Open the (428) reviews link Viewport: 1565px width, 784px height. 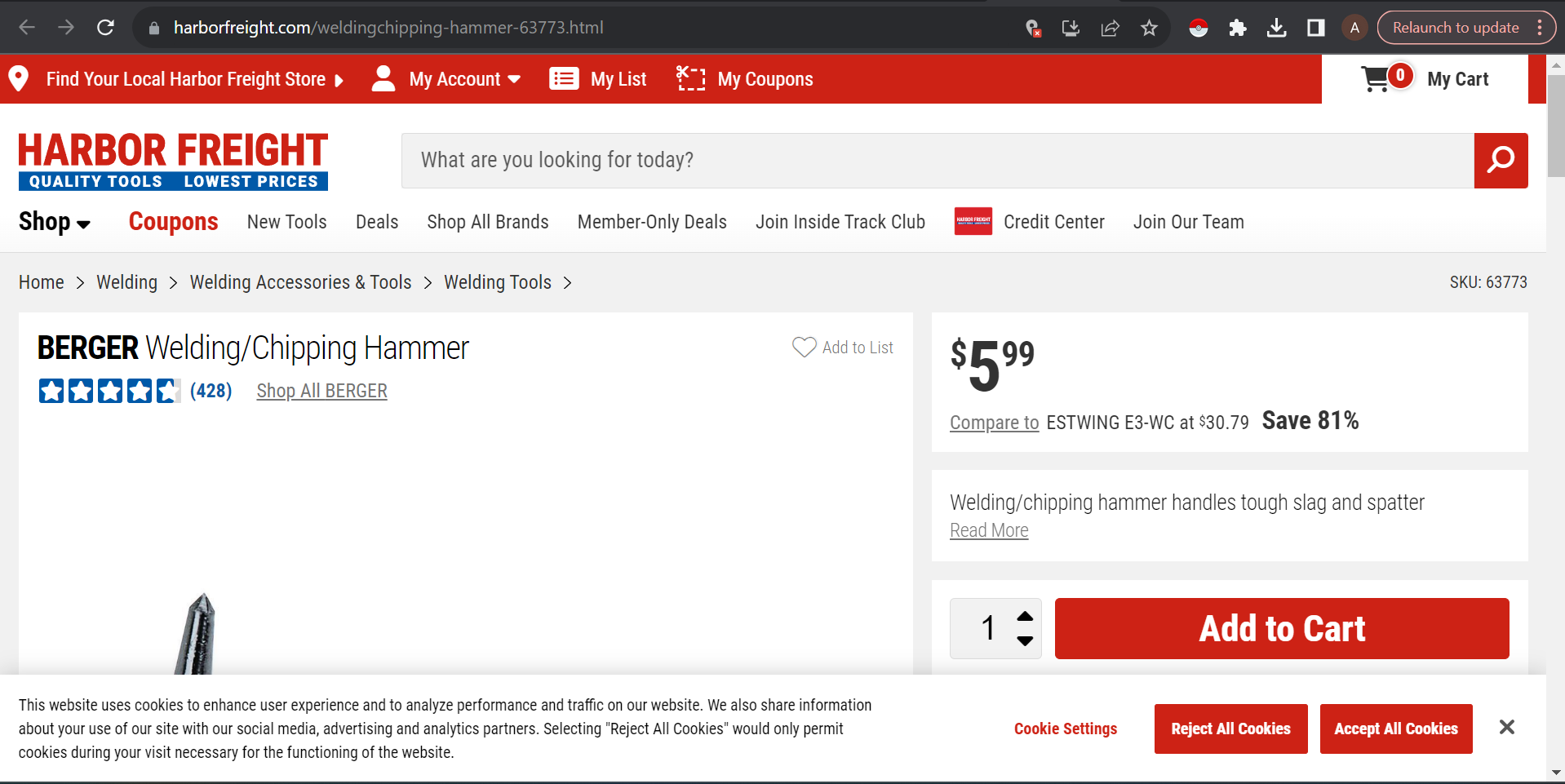[211, 391]
